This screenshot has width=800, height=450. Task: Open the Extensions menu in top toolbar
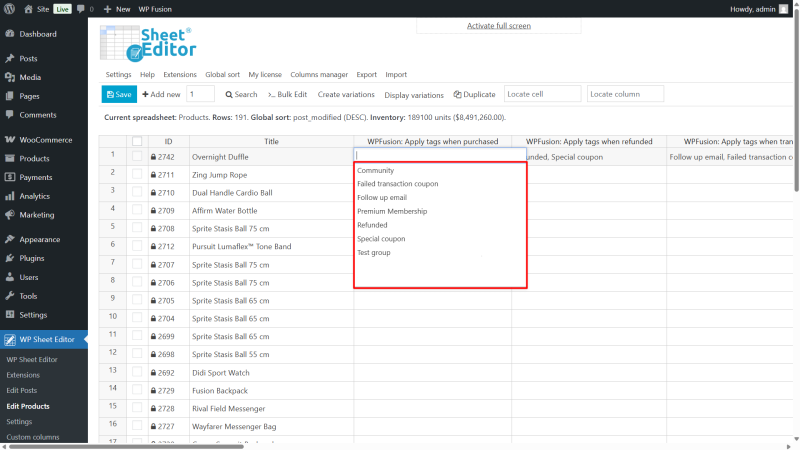click(180, 74)
